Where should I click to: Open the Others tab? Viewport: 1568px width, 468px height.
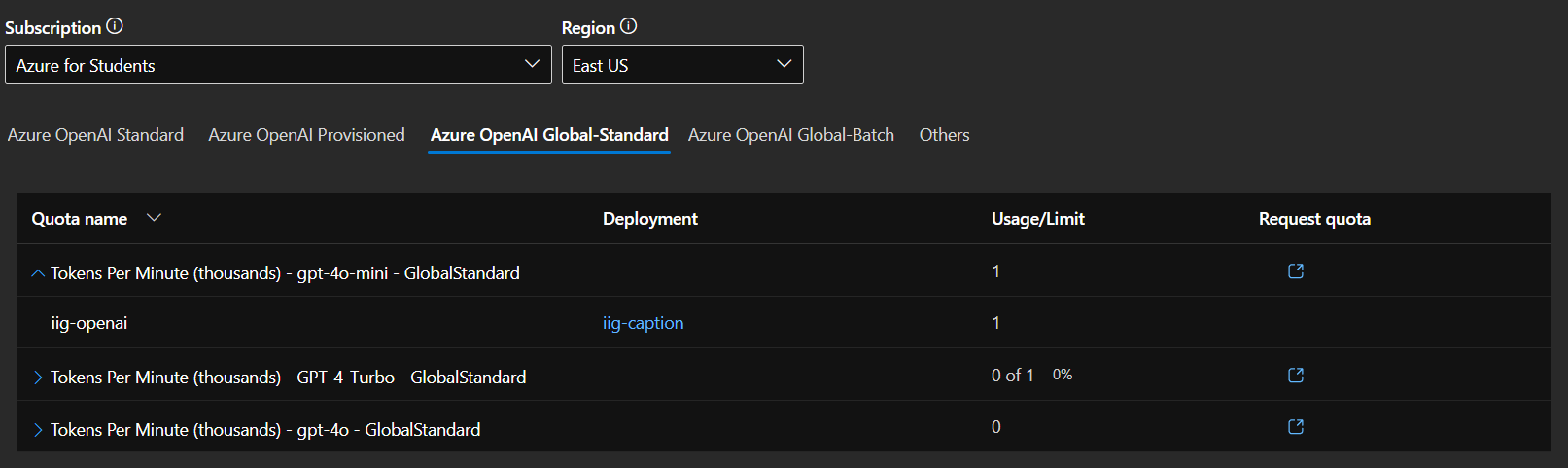coord(944,135)
